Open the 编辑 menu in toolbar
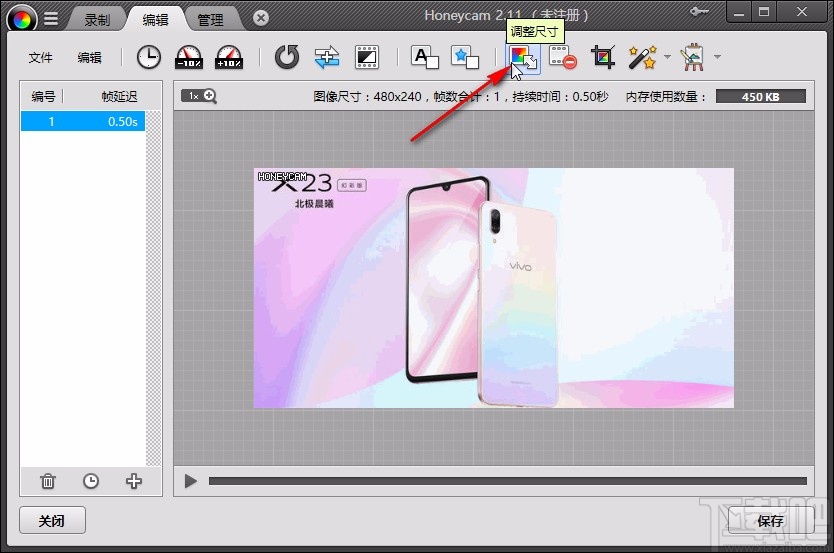This screenshot has height=553, width=834. (89, 57)
